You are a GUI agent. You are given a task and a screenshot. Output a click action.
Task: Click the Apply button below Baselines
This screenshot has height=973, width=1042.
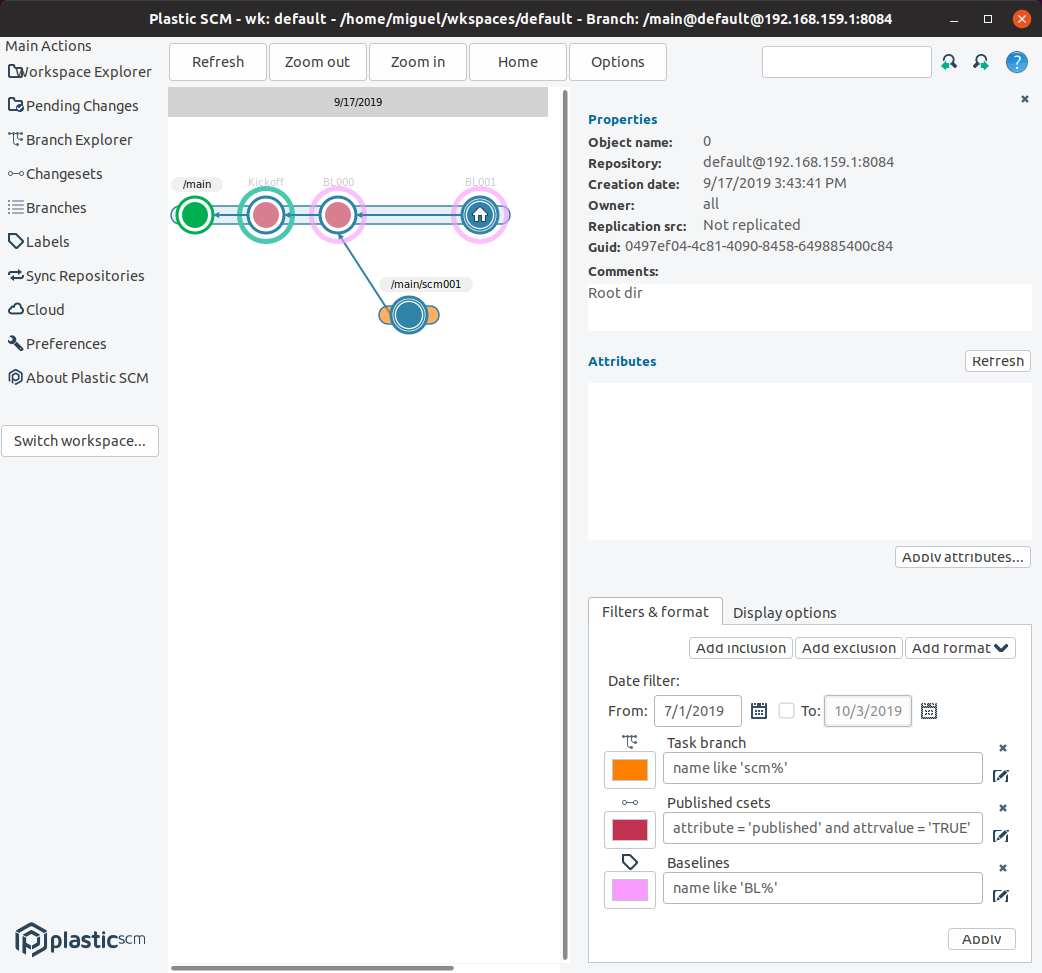coord(981,938)
